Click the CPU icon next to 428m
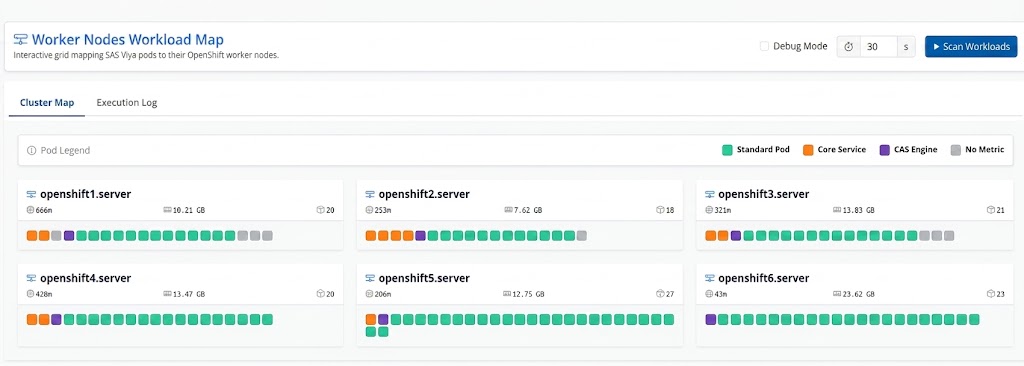1024x366 pixels. pyautogui.click(x=30, y=294)
